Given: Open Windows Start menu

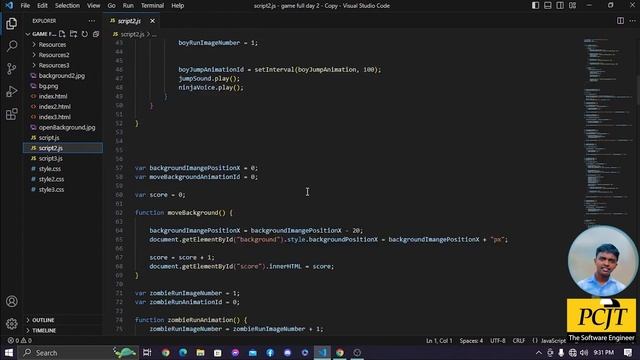Looking at the screenshot, I should (x=9, y=353).
